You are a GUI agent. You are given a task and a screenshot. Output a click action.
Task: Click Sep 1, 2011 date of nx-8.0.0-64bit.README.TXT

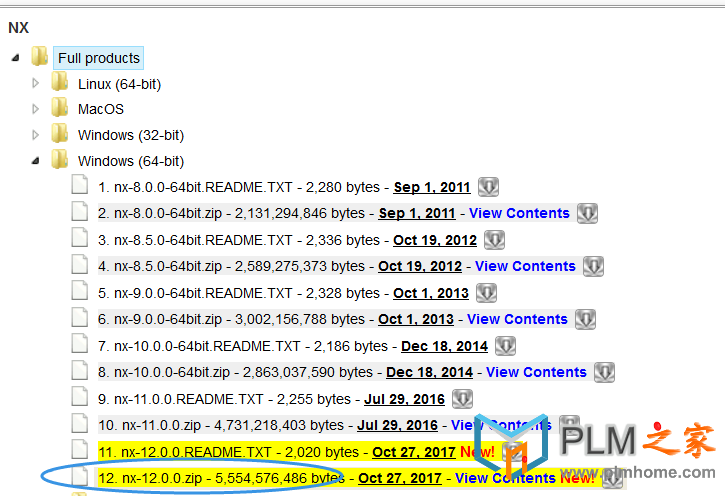pyautogui.click(x=432, y=187)
